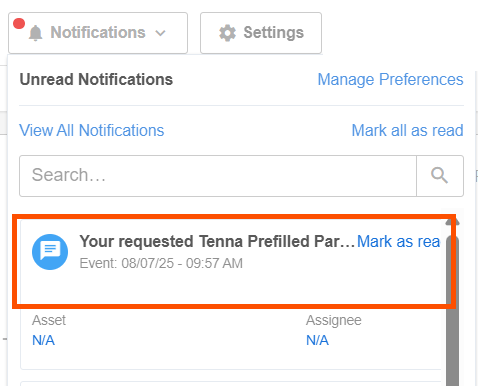Click the notification list scrollbar thumb

452,310
